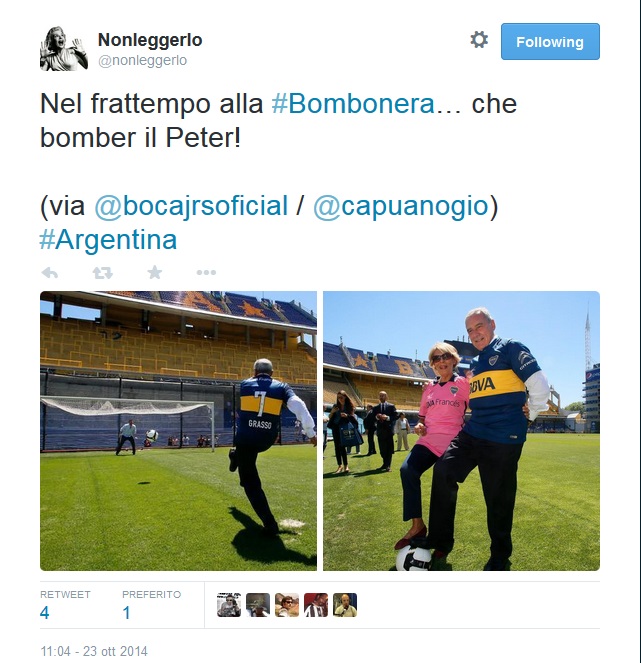Retweet using the retweet arrows icon
Viewport: 641px width, 663px height.
102,273
